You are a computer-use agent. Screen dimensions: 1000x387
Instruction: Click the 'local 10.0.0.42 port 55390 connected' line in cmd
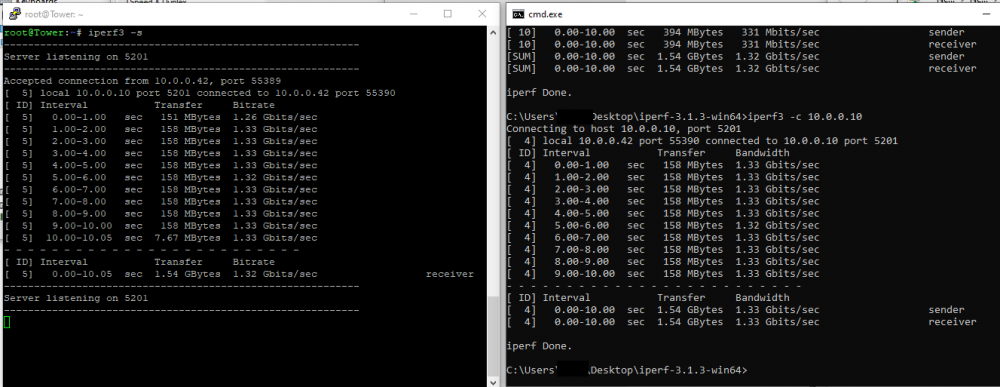pyautogui.click(x=702, y=142)
